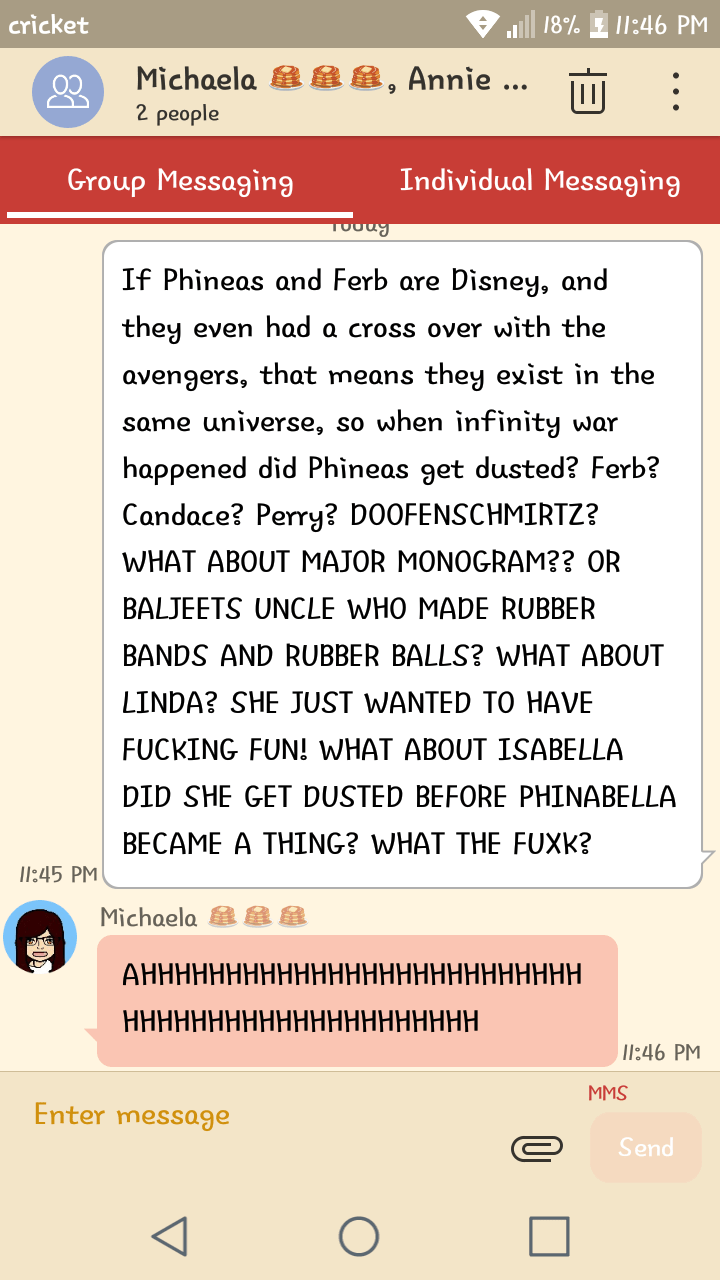Tap Michaela's AHHHH reply bubble
Screen dimensions: 720x1280
pyautogui.click(x=357, y=1000)
